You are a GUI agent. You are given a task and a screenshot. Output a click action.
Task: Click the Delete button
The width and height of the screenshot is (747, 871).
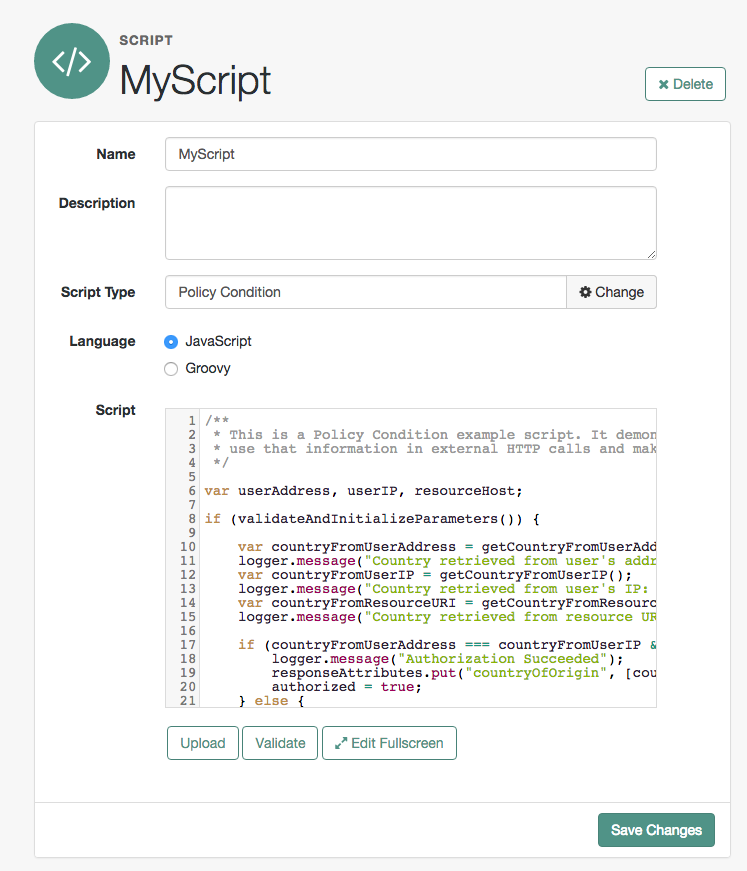(x=685, y=84)
